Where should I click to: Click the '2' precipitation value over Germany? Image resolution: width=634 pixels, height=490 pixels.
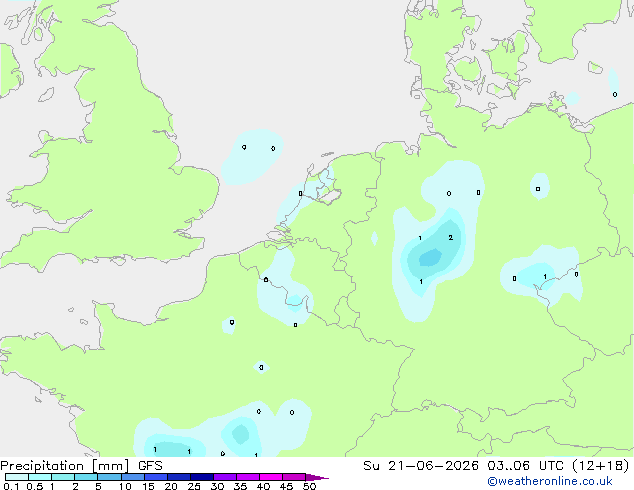(x=450, y=237)
